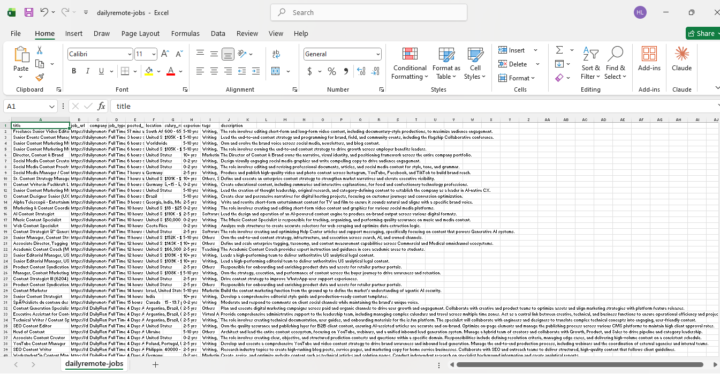Open the General number format dropdown
The image size is (720, 374).
[377, 54]
